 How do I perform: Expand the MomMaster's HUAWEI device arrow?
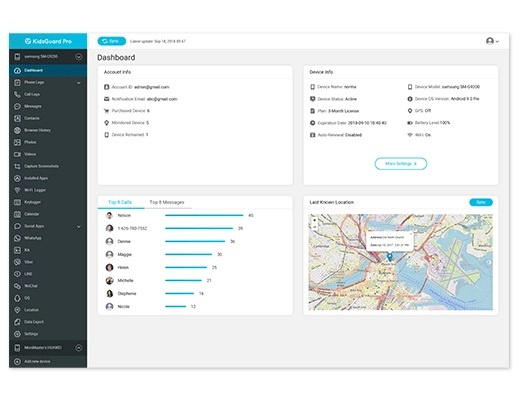[79, 348]
